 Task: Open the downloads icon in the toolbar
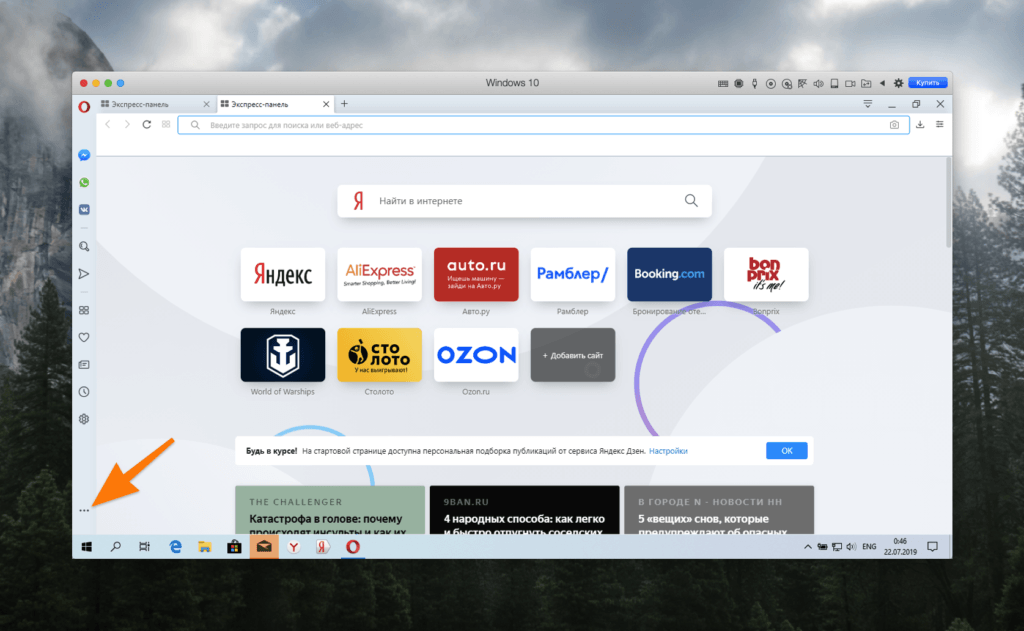tap(920, 125)
